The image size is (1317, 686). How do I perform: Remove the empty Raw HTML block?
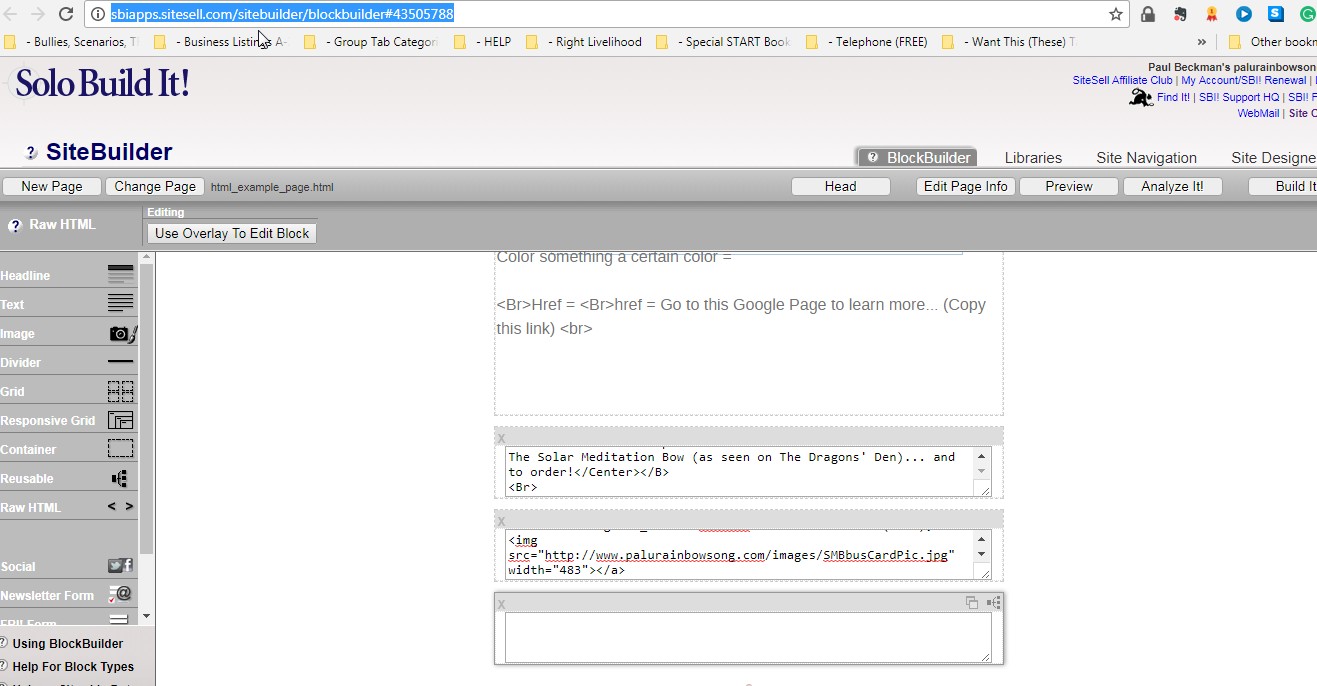tap(502, 604)
